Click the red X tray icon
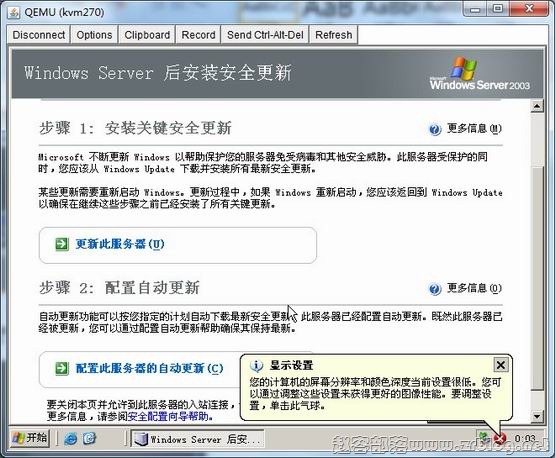Screen dimensions: 555x458 coord(500,440)
